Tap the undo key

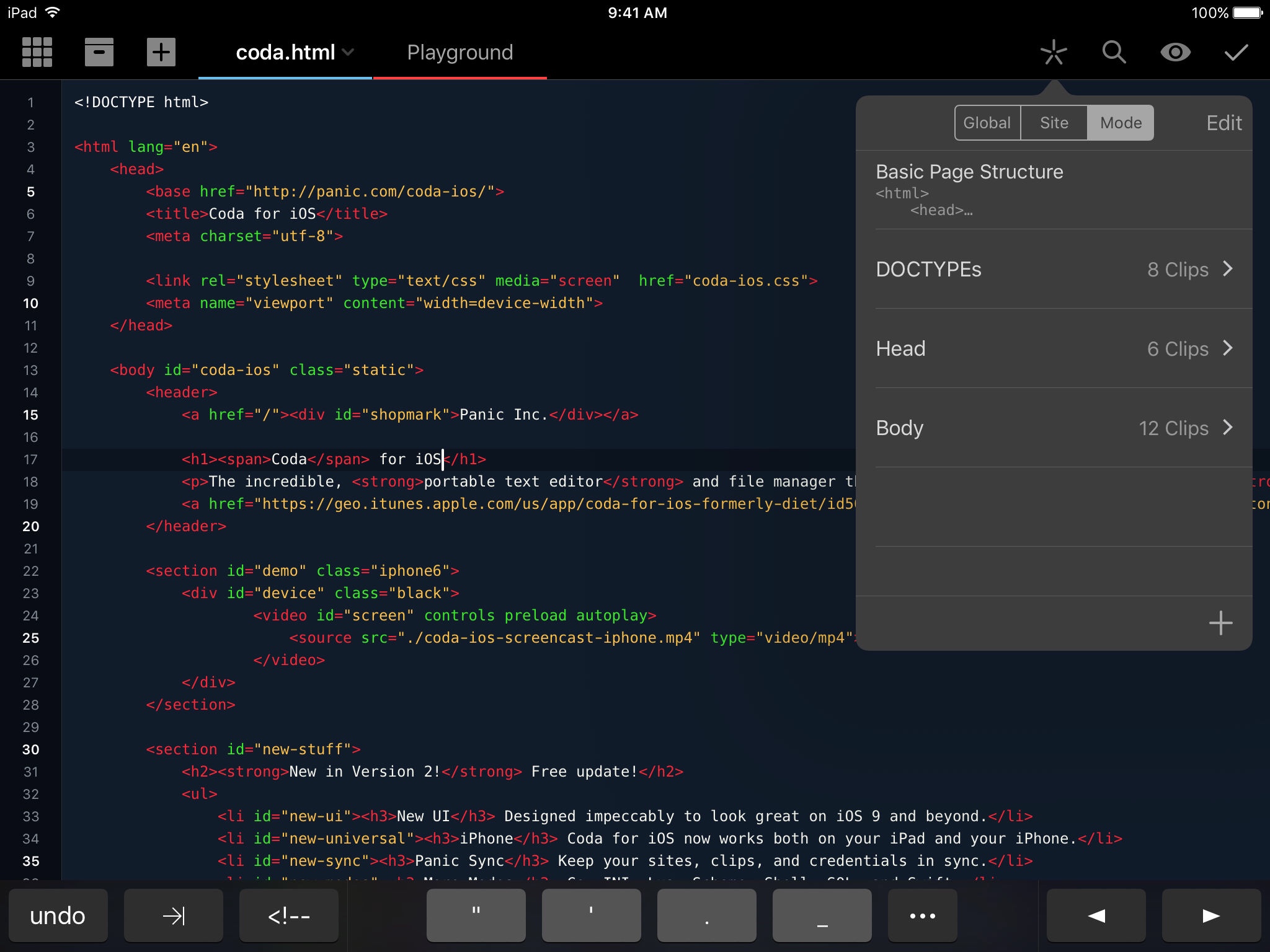58,915
